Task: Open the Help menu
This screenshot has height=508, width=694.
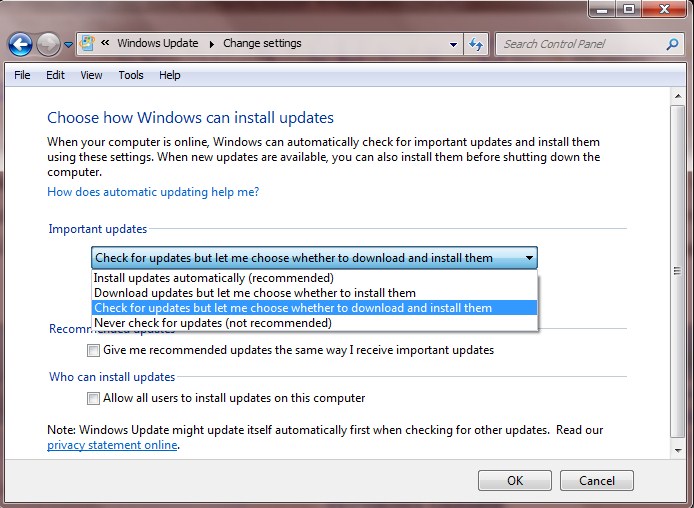Action: point(170,75)
